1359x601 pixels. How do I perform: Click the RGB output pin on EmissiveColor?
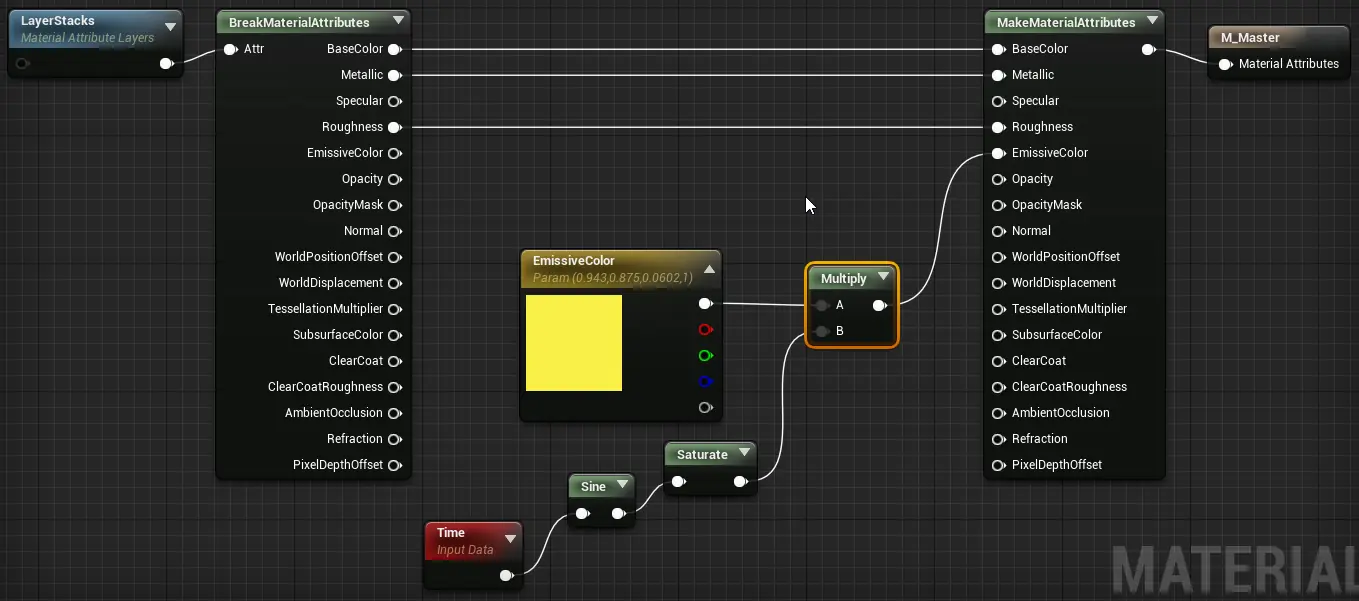(706, 303)
